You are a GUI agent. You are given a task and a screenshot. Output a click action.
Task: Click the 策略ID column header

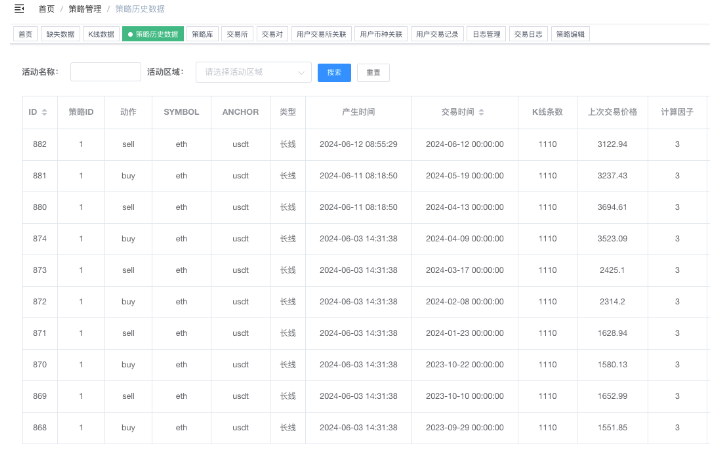point(81,112)
